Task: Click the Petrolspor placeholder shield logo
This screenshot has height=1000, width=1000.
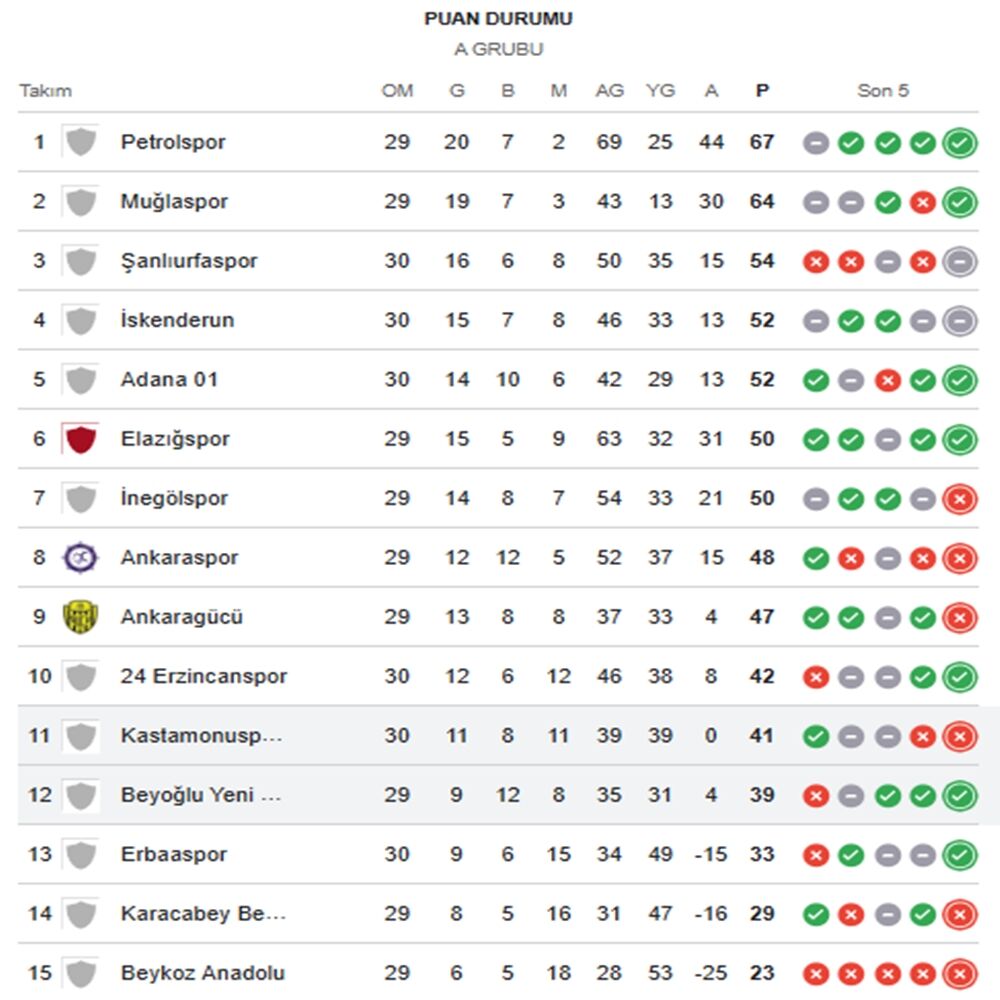Action: pos(80,142)
